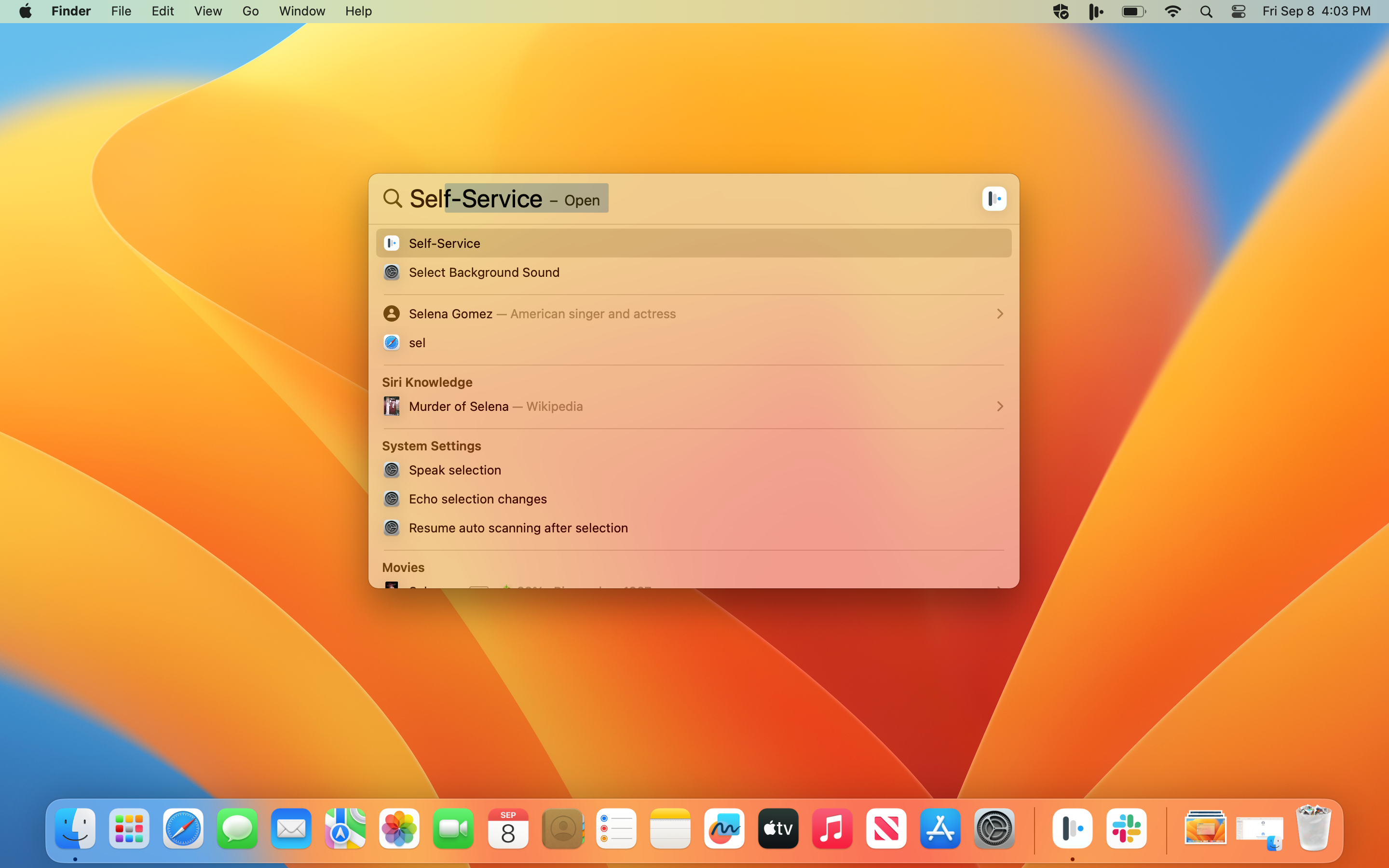Open Control Center from the menu bar

click(x=1239, y=12)
